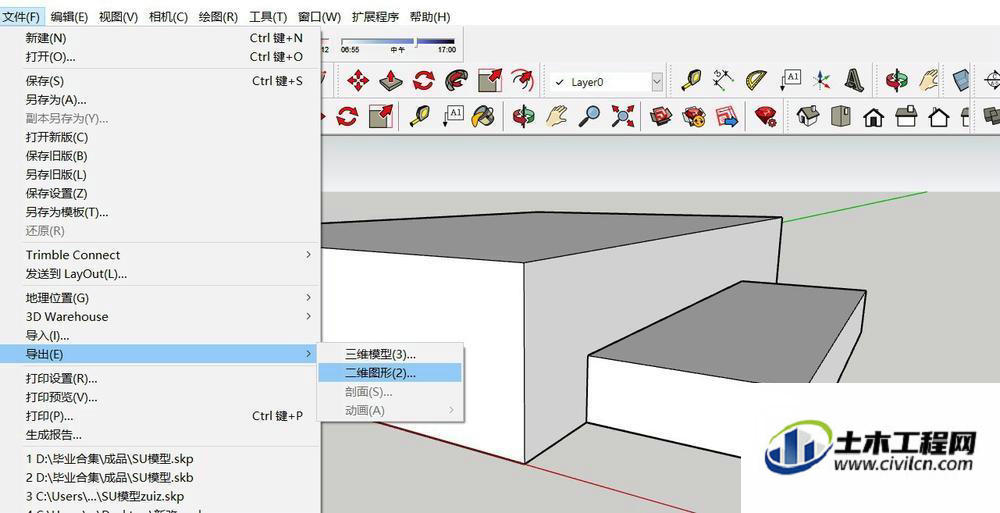Open the 绘图(R) menu

coord(218,17)
